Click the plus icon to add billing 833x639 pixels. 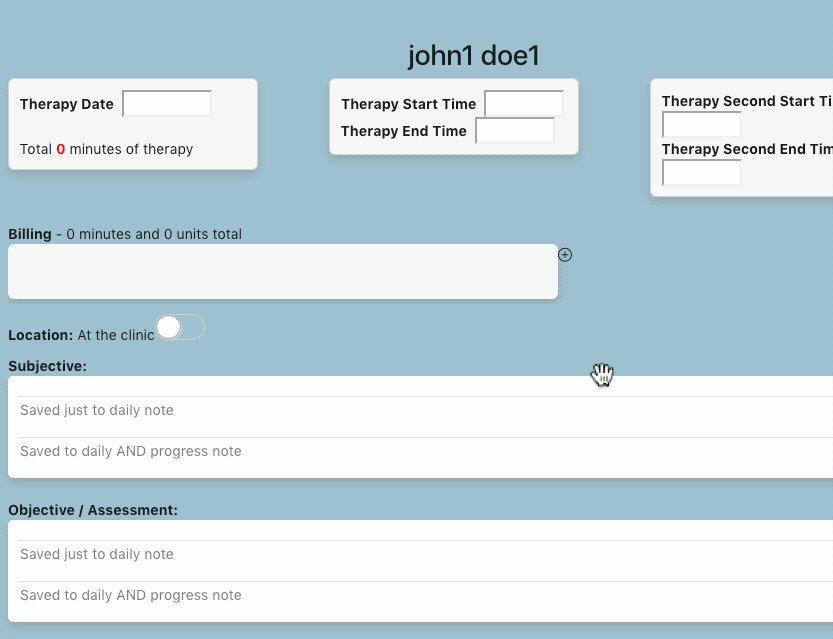pos(565,255)
